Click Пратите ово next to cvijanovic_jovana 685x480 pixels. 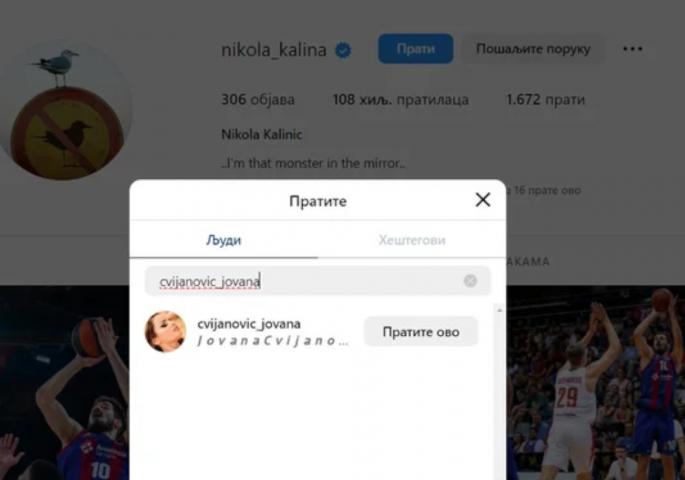421,332
